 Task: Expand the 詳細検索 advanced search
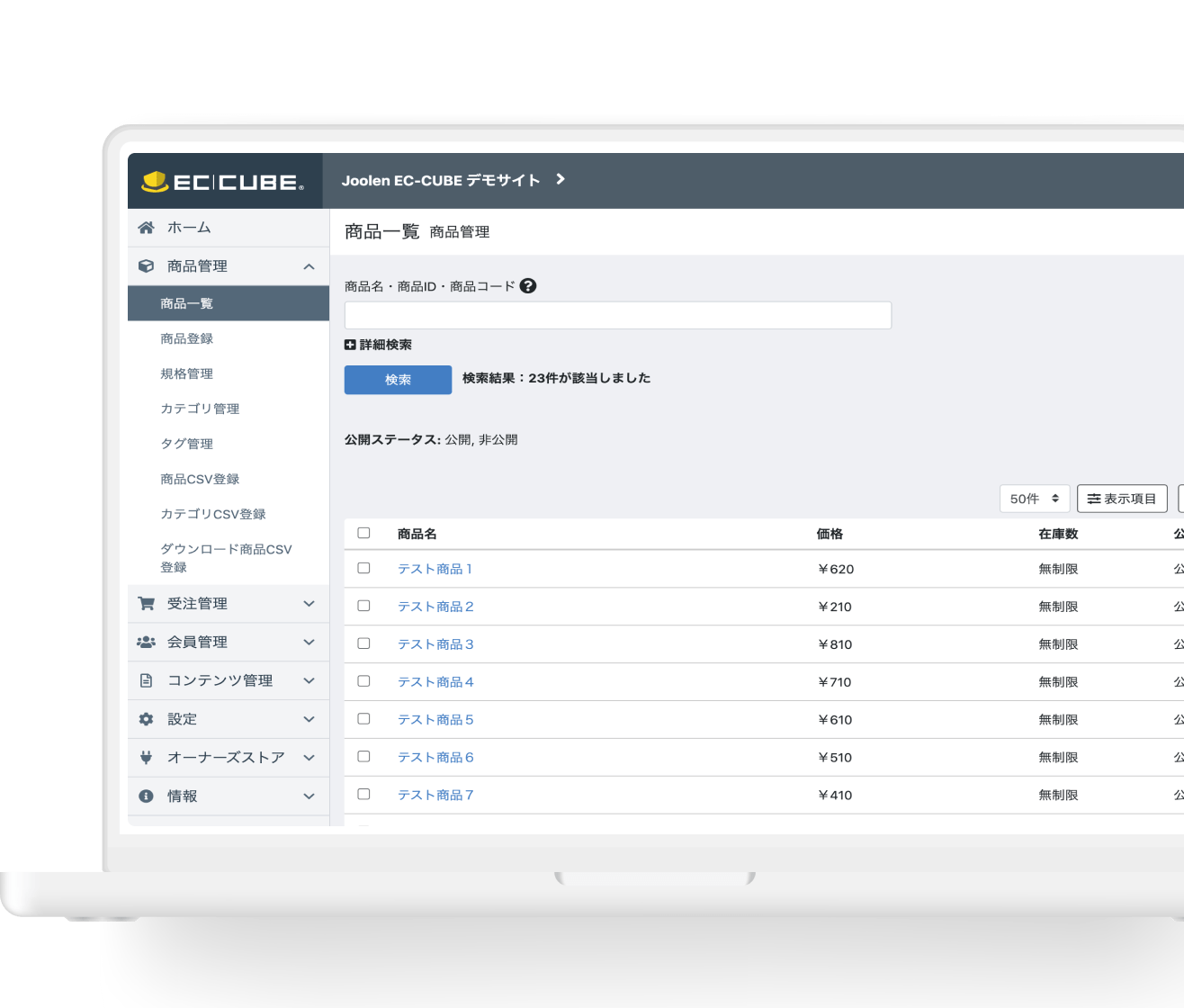[x=379, y=345]
